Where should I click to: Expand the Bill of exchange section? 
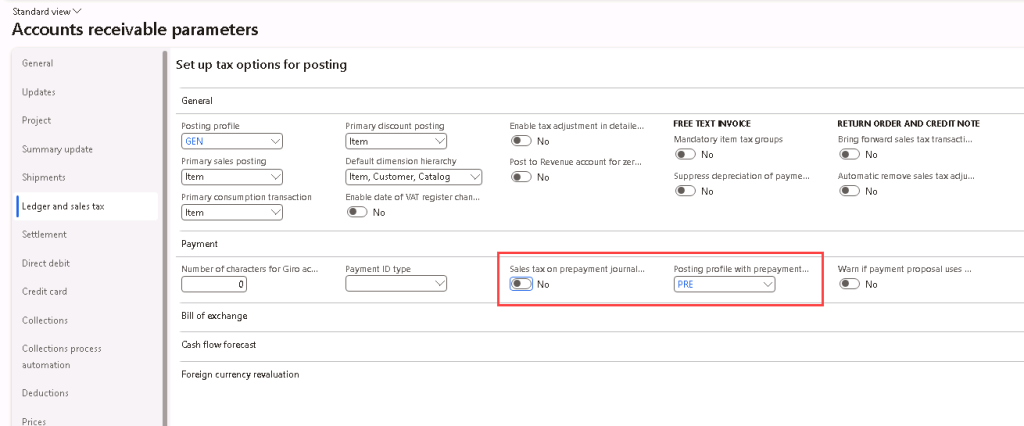pos(214,316)
